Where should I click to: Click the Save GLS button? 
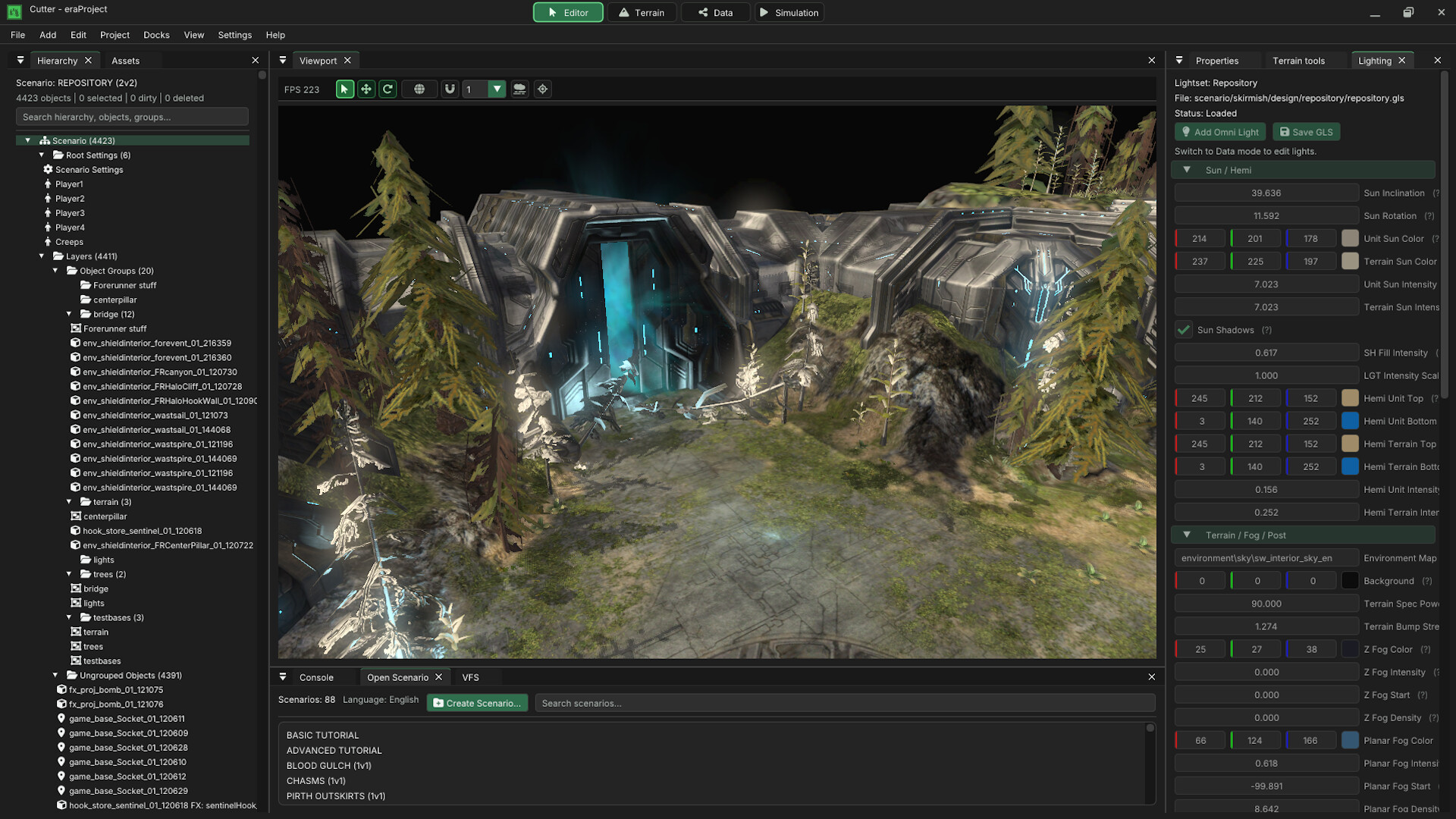click(x=1306, y=132)
